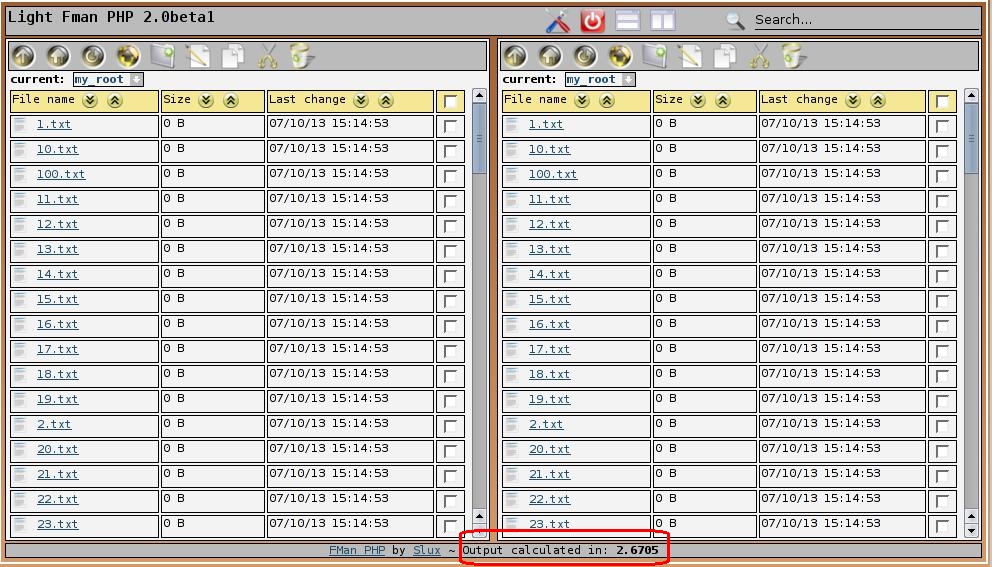This screenshot has width=992, height=567.
Task: Open 20.txt in the left panel
Action: [58, 450]
